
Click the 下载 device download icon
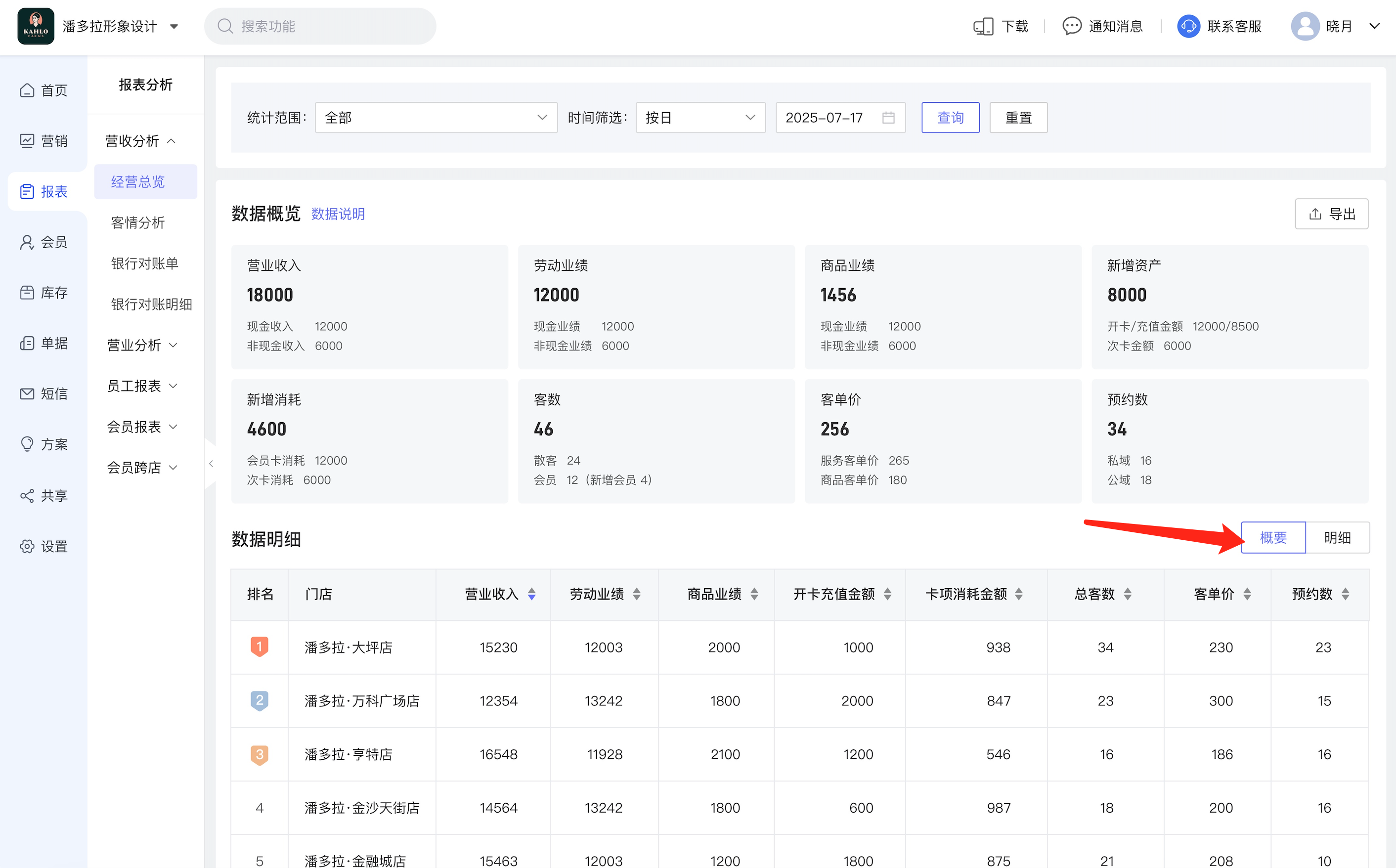click(x=983, y=26)
